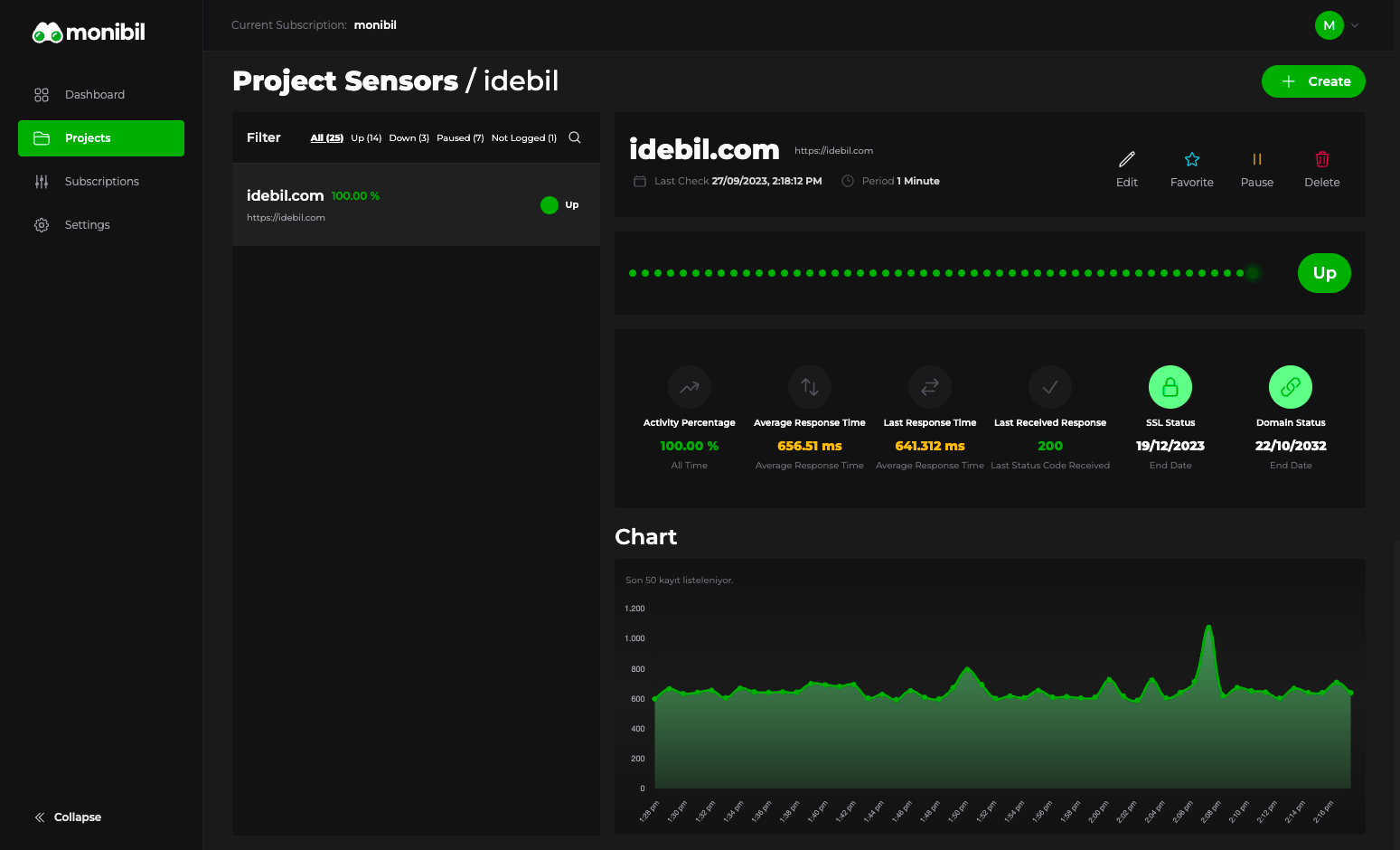Click the latest status dot in timeline

coord(1253,273)
